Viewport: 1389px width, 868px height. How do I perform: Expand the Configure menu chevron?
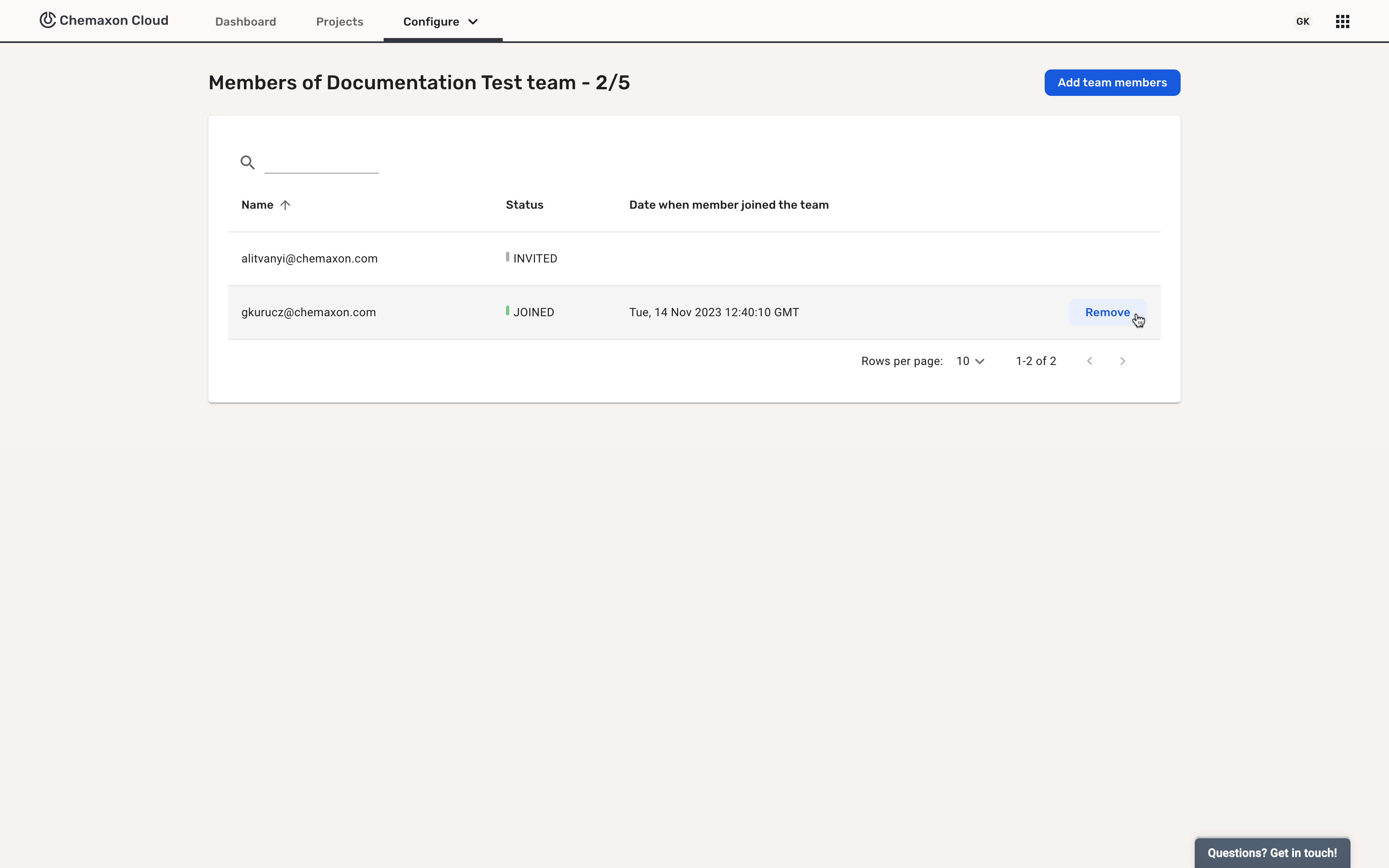(x=473, y=22)
